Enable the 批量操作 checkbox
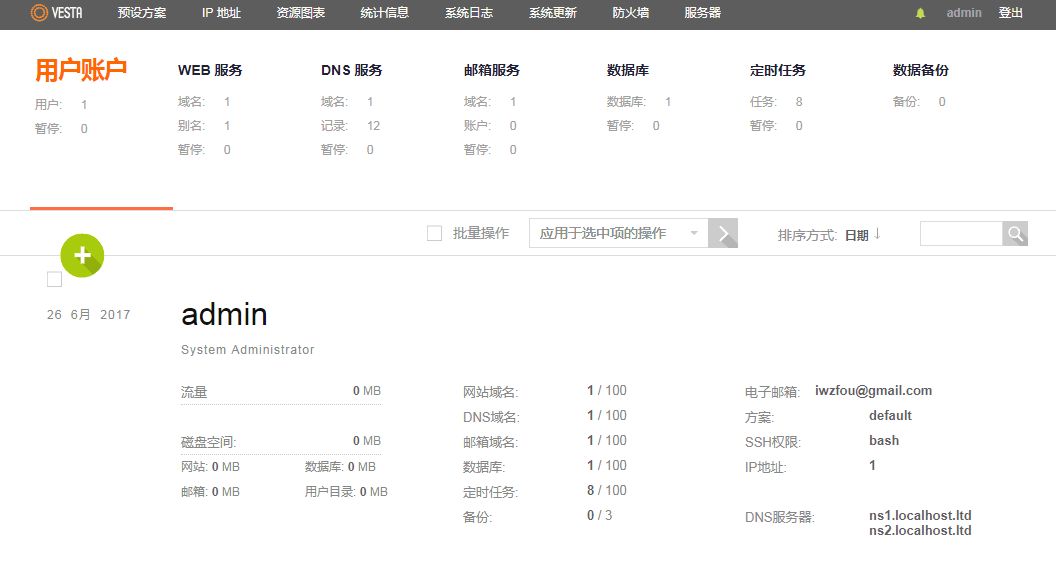This screenshot has width=1056, height=563. [434, 233]
